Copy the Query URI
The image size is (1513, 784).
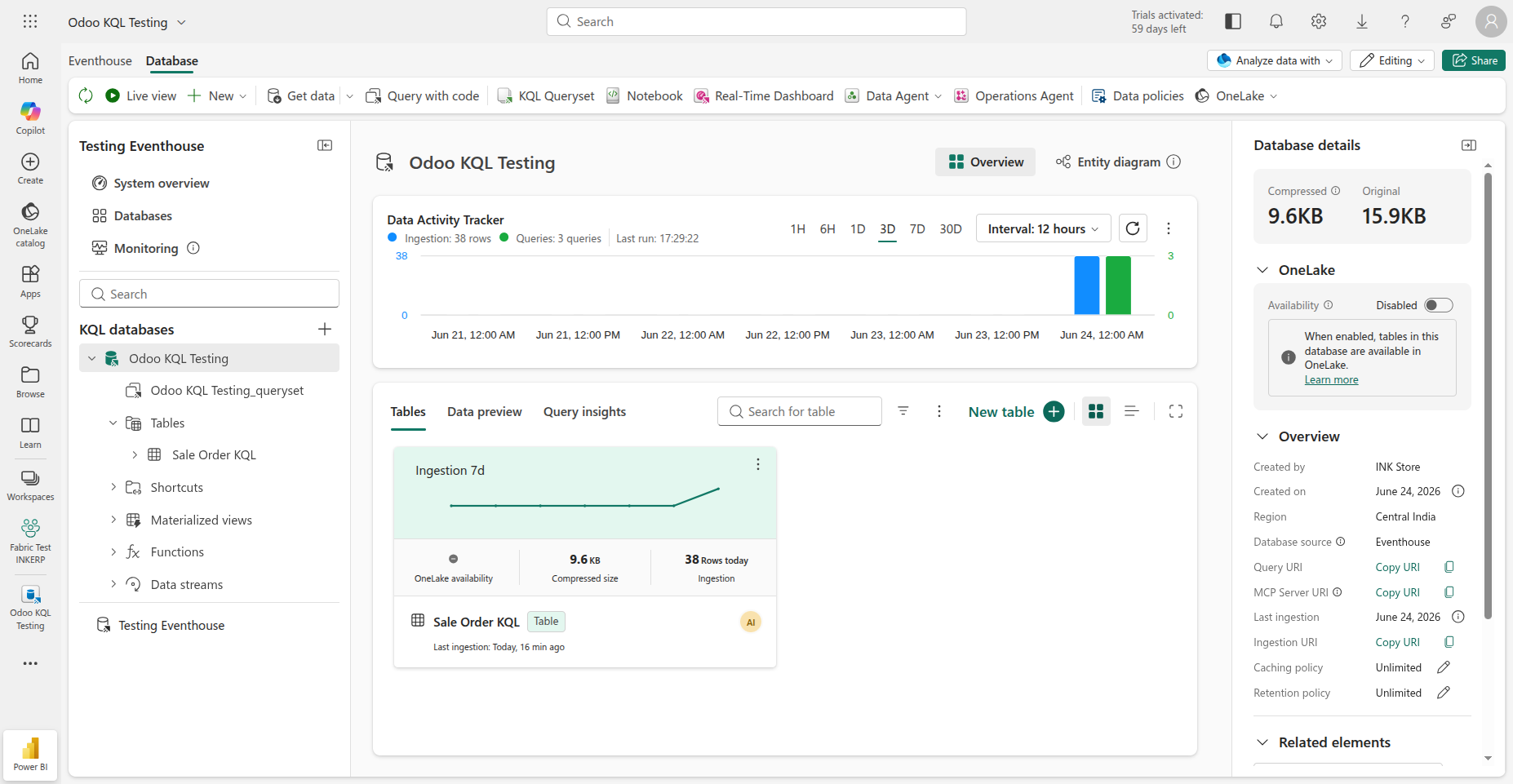click(x=1449, y=567)
